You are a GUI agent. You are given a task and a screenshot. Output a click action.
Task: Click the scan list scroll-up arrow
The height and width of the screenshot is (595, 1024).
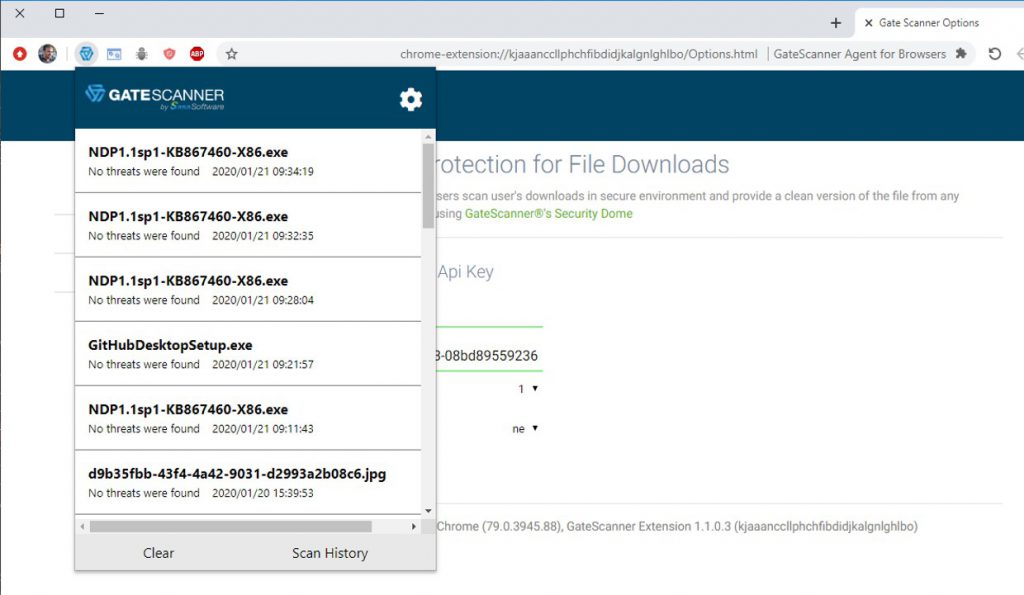(428, 137)
